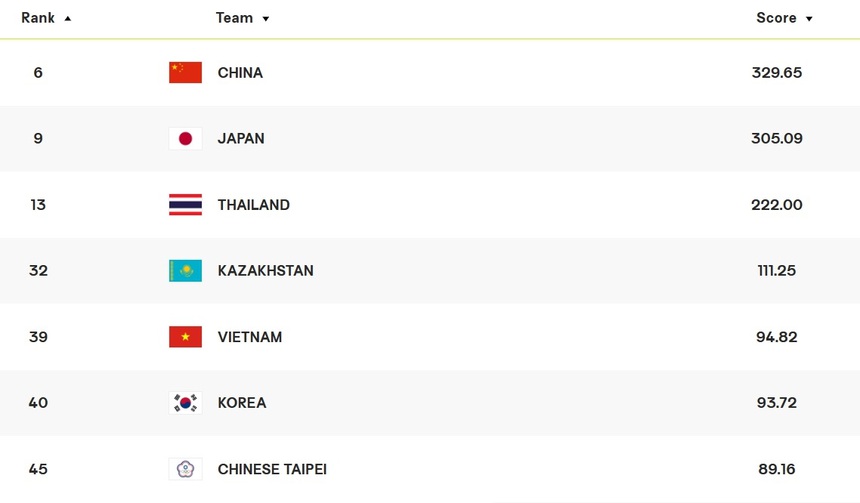860x503 pixels.
Task: Click the Kazakhstan flag icon
Action: click(185, 271)
